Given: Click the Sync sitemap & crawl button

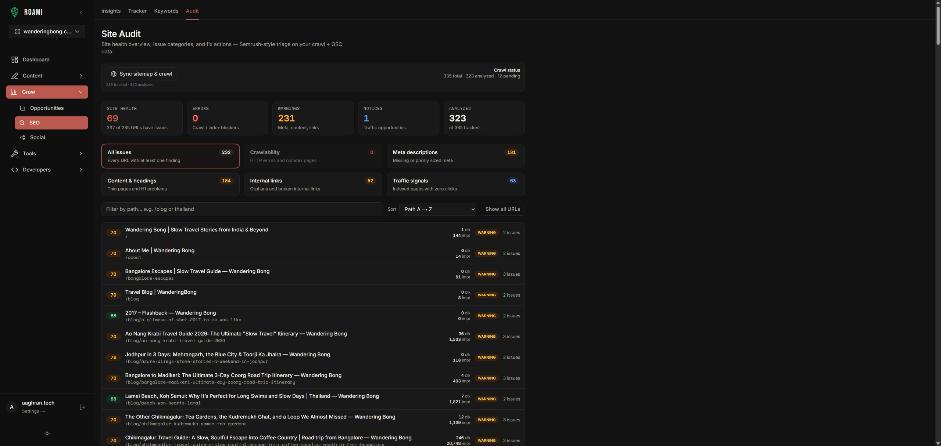Looking at the screenshot, I should pyautogui.click(x=142, y=74).
